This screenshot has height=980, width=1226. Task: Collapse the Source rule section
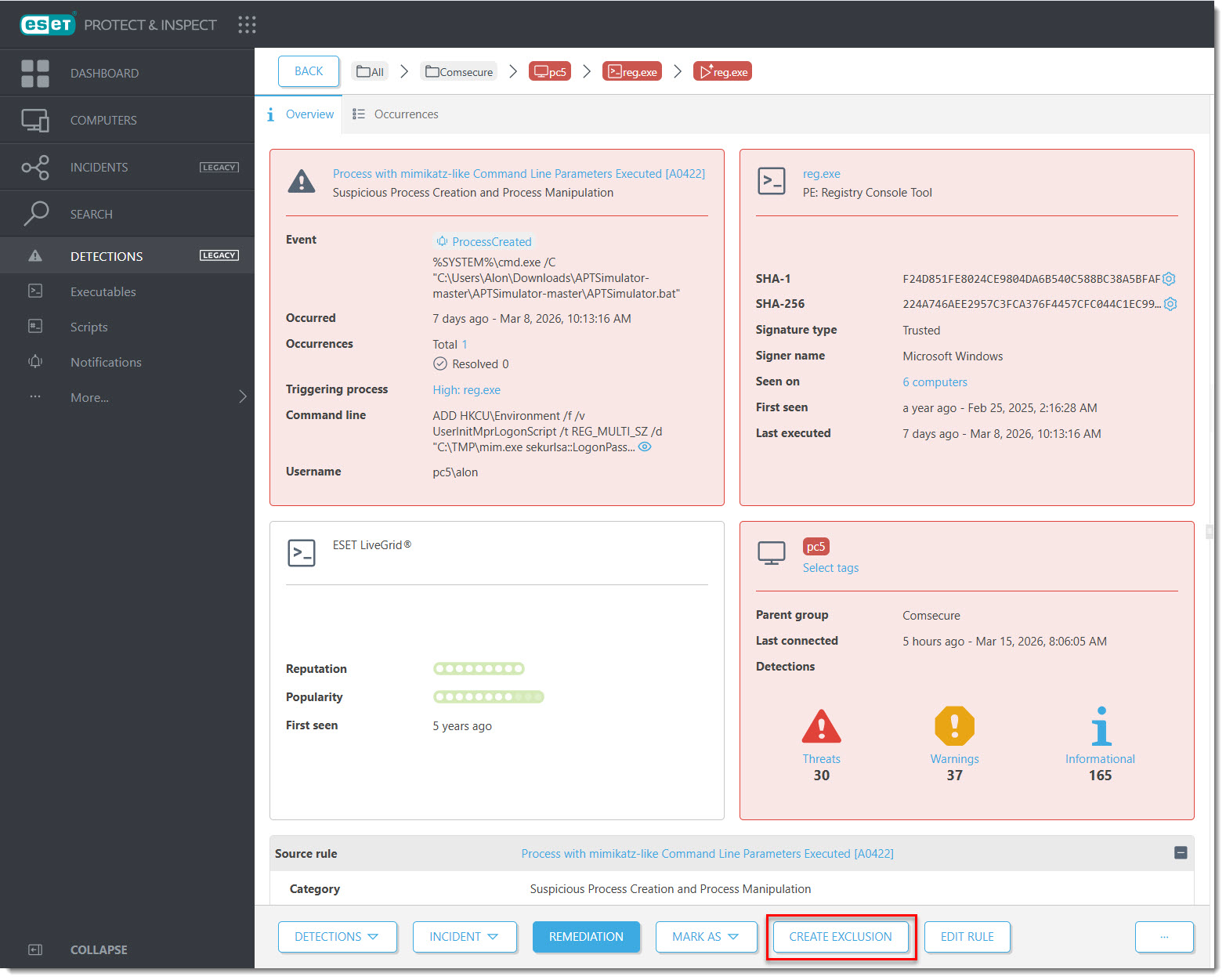[x=1181, y=852]
